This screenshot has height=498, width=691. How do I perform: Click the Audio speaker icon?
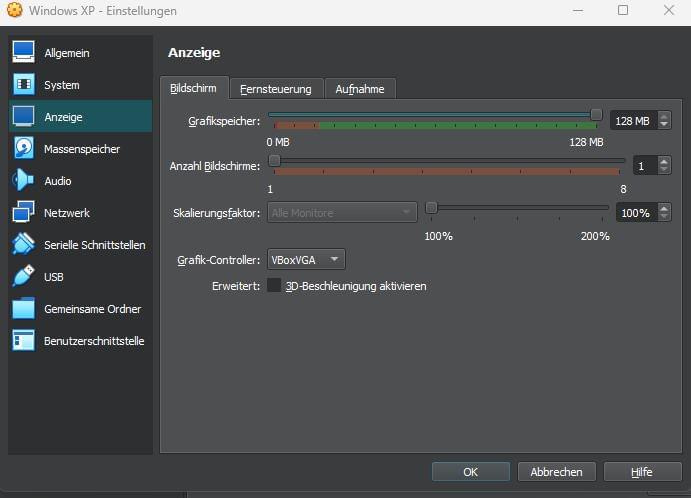pyautogui.click(x=23, y=180)
